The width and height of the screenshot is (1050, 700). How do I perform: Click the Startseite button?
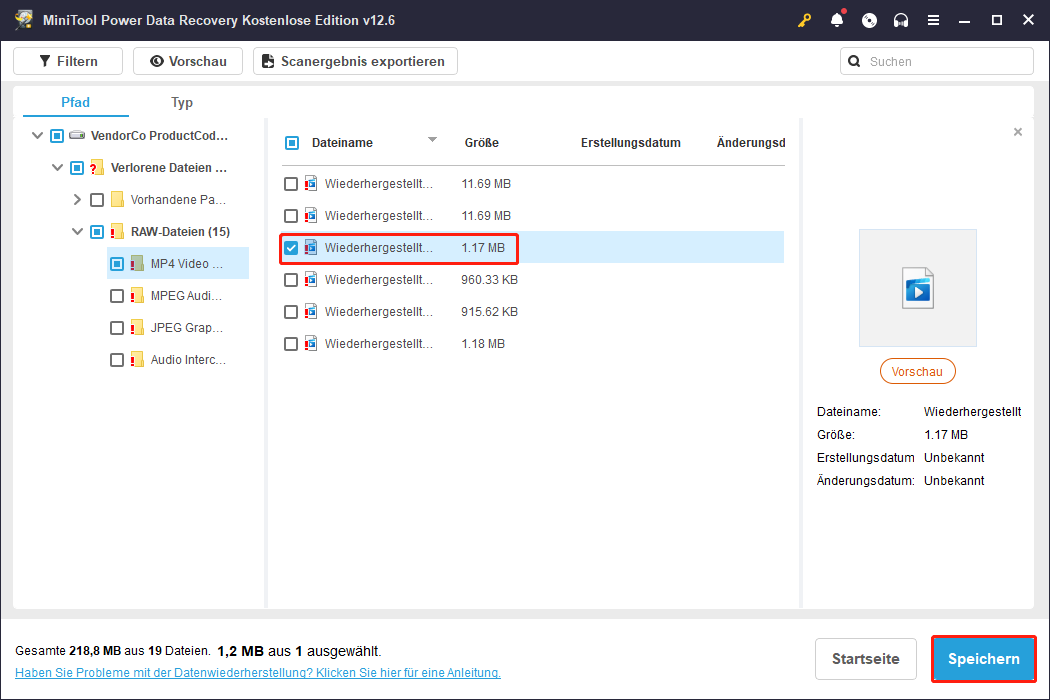[x=866, y=659]
